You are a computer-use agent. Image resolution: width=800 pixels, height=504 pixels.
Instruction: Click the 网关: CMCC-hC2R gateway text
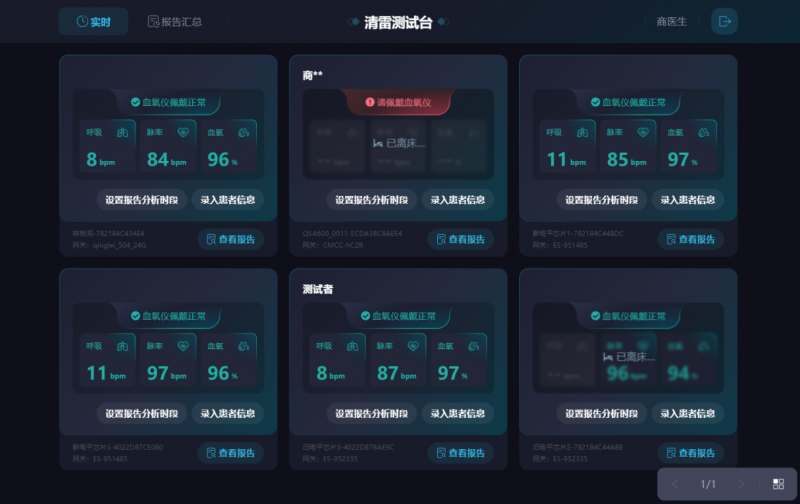[333, 245]
